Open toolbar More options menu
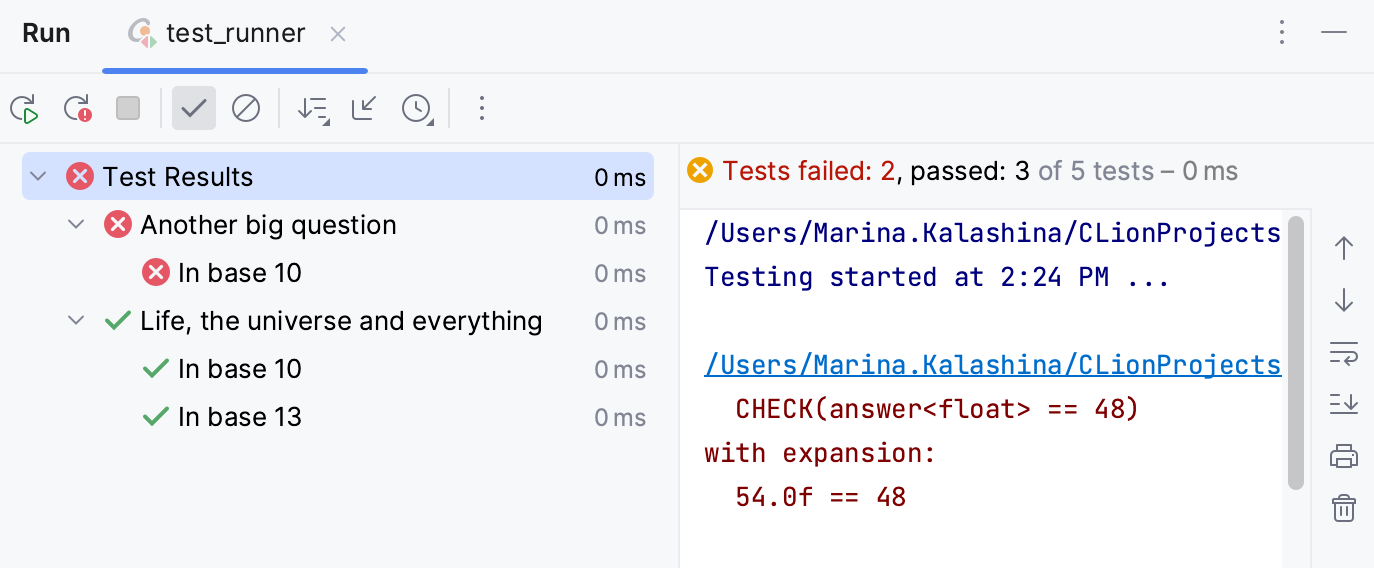This screenshot has width=1374, height=568. (x=482, y=108)
